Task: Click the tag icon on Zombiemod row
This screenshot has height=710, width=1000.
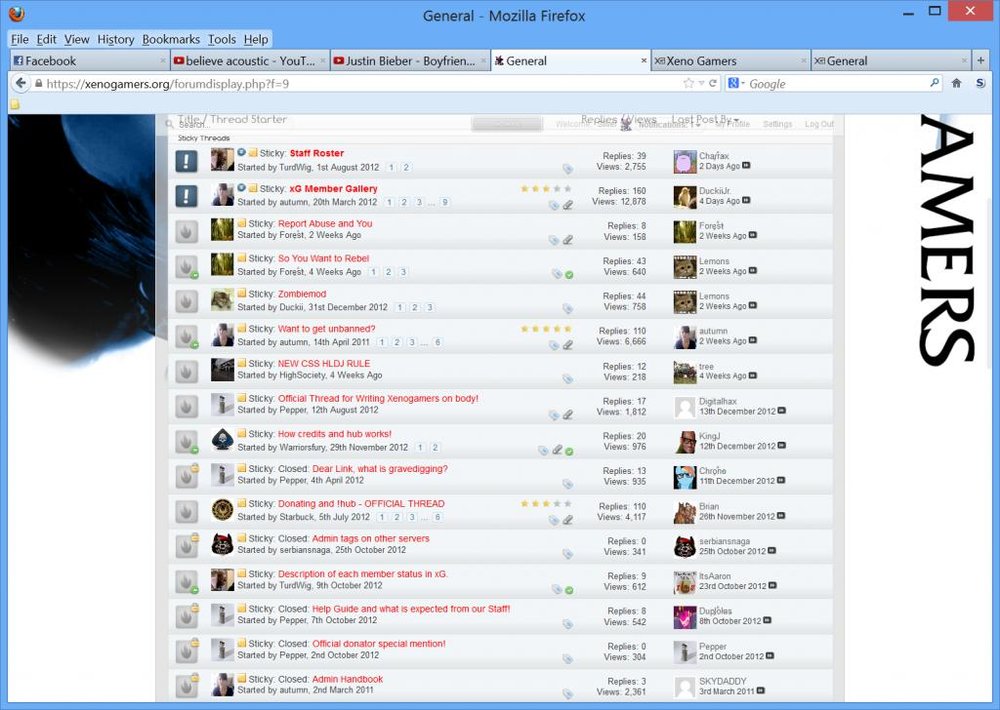Action: point(567,309)
